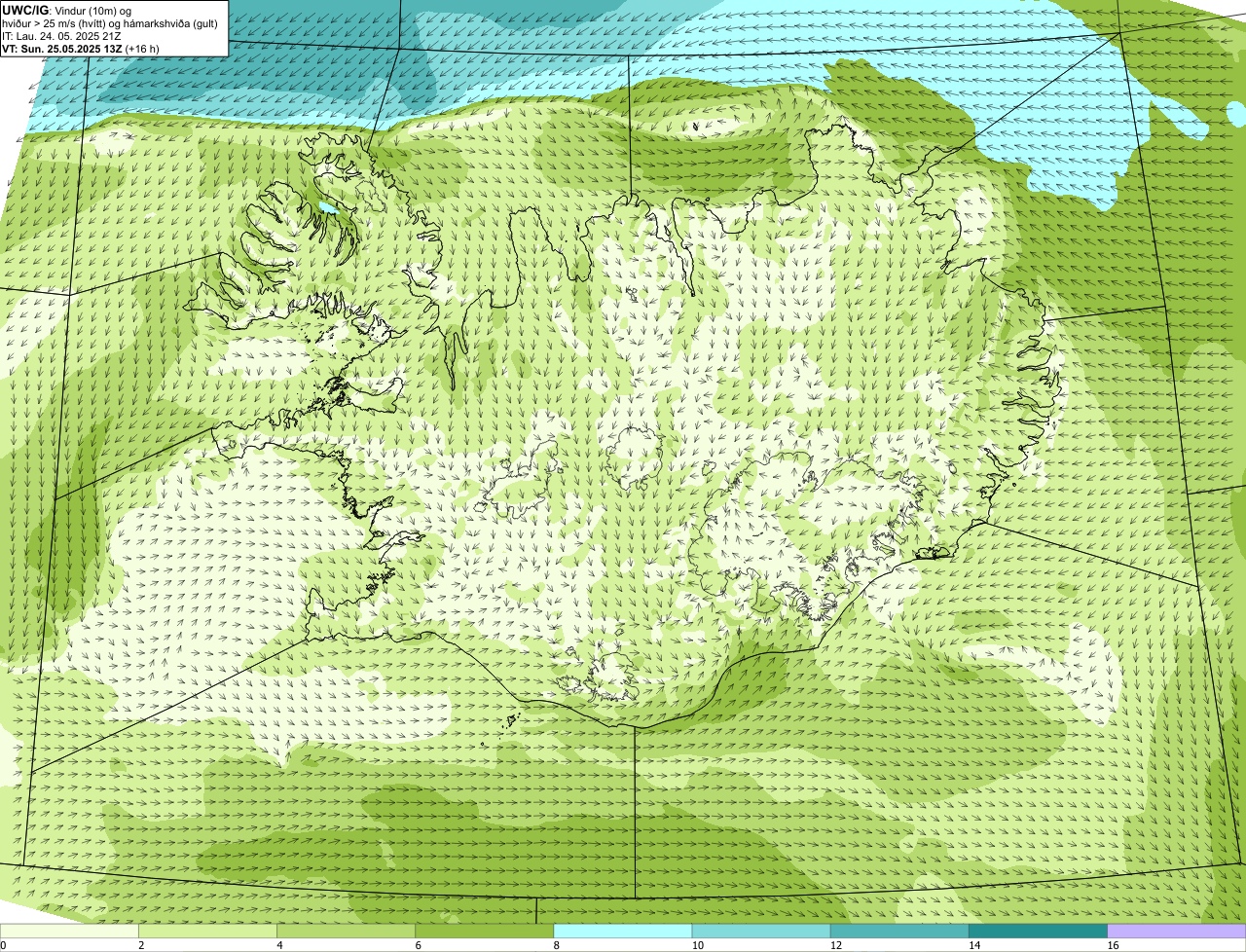Click the 'IT: Lau. 24. 05. 2025 21Z' line
This screenshot has height=952, width=1246.
pyautogui.click(x=62, y=36)
